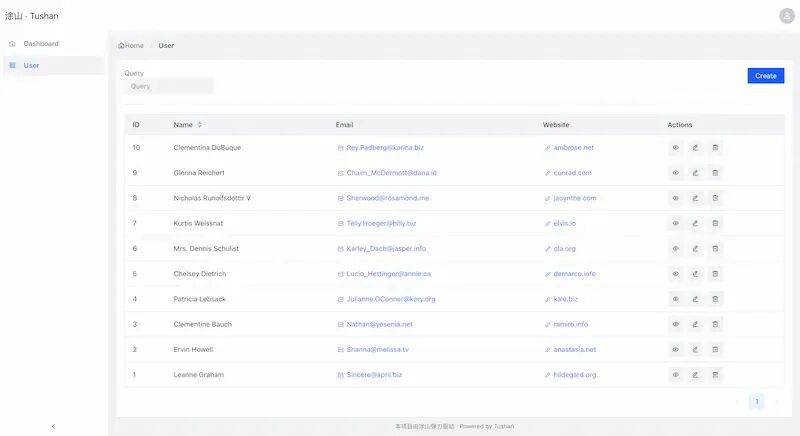Click the Tushan logo title
Image resolution: width=800 pixels, height=436 pixels.
coord(32,16)
